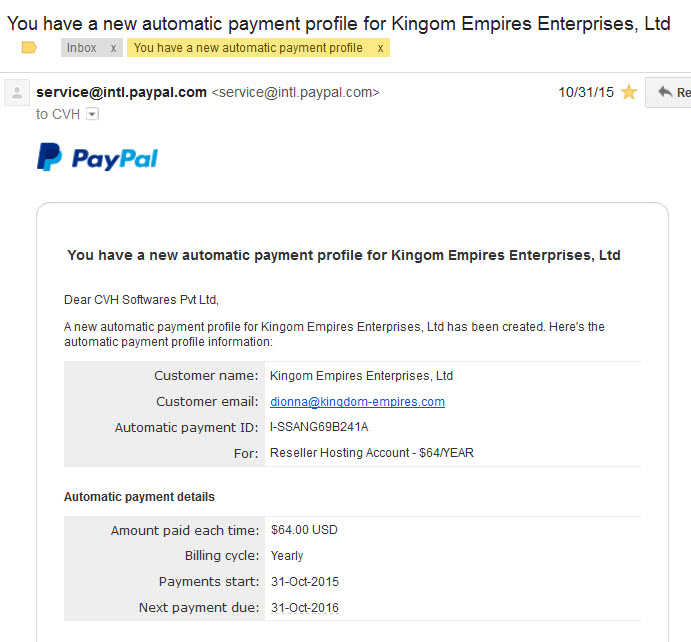Open the sender's profile avatar icon
Image resolution: width=691 pixels, height=642 pixels.
tap(17, 93)
